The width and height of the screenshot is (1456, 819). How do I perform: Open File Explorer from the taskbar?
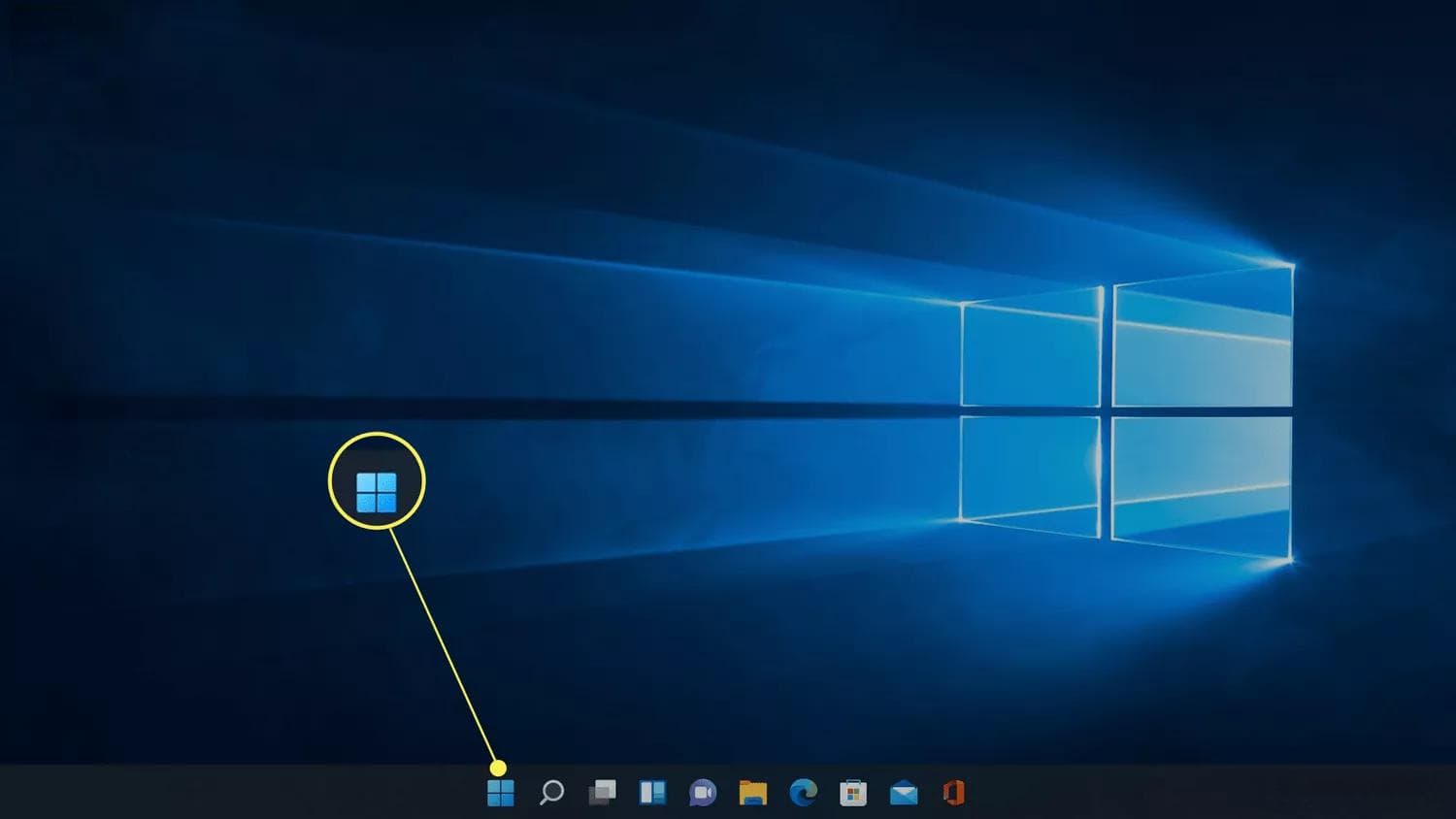[753, 793]
